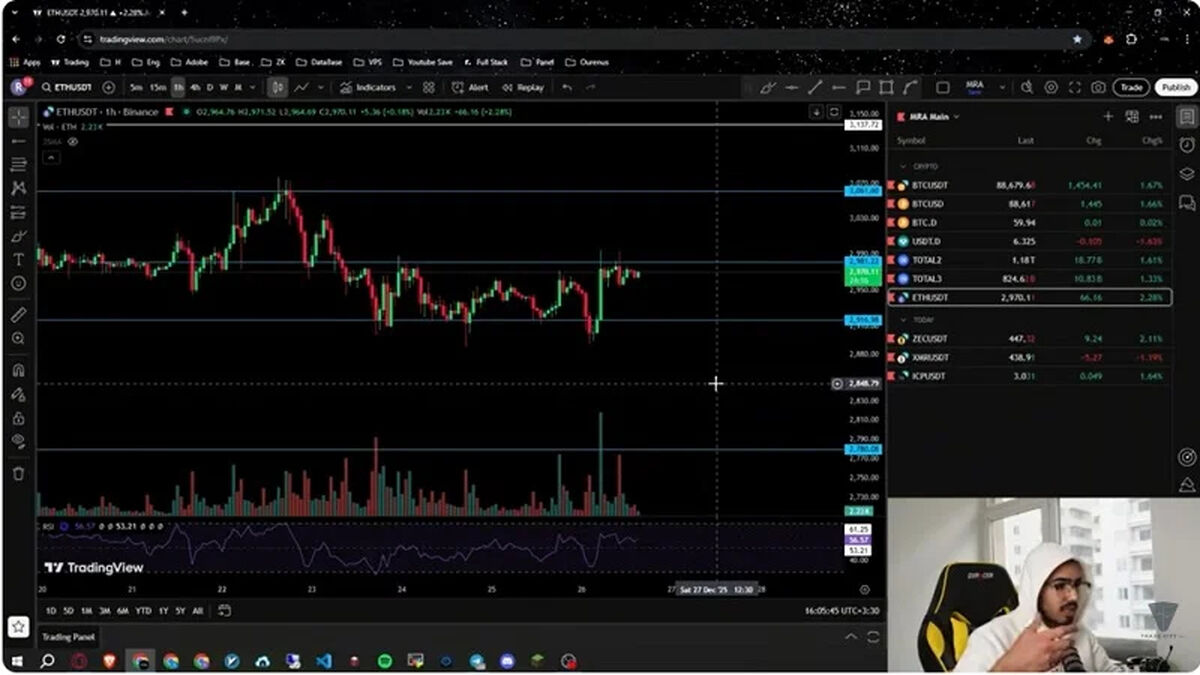The image size is (1200, 675).
Task: Click the trash remove-objects icon
Action: click(18, 473)
